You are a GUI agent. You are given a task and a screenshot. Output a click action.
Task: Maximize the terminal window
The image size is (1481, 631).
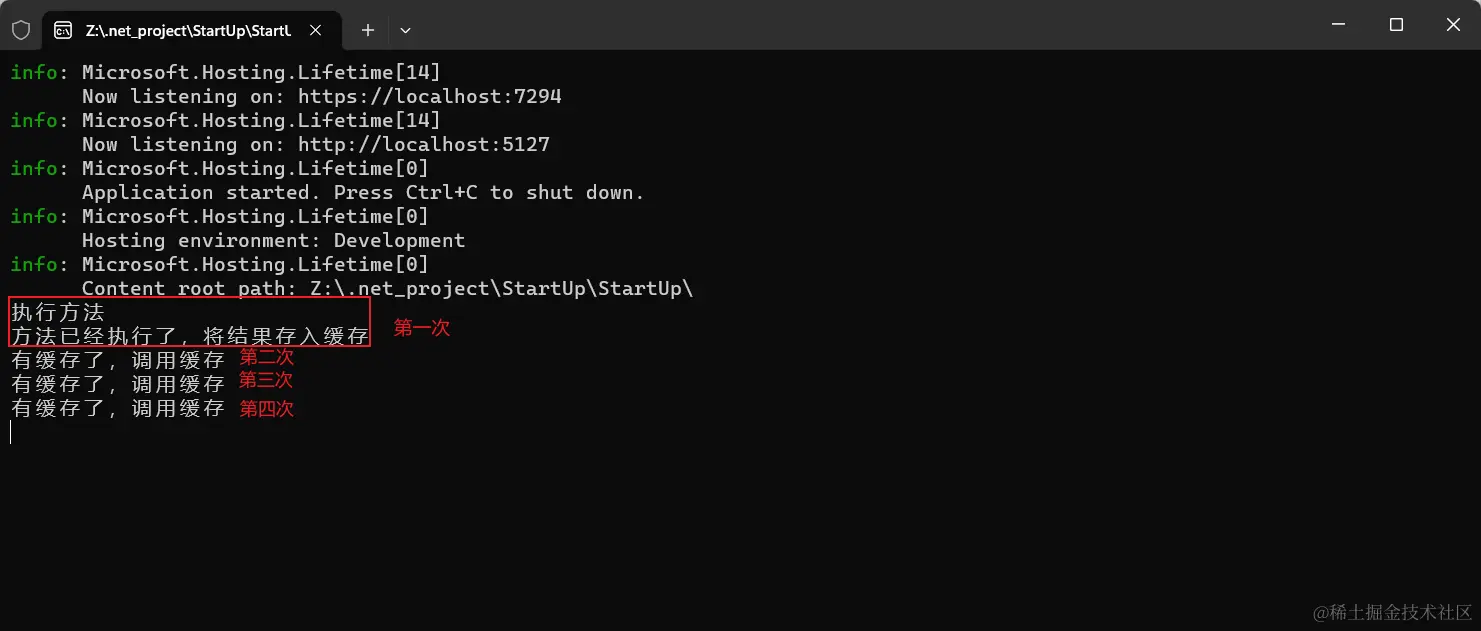[x=1396, y=25]
